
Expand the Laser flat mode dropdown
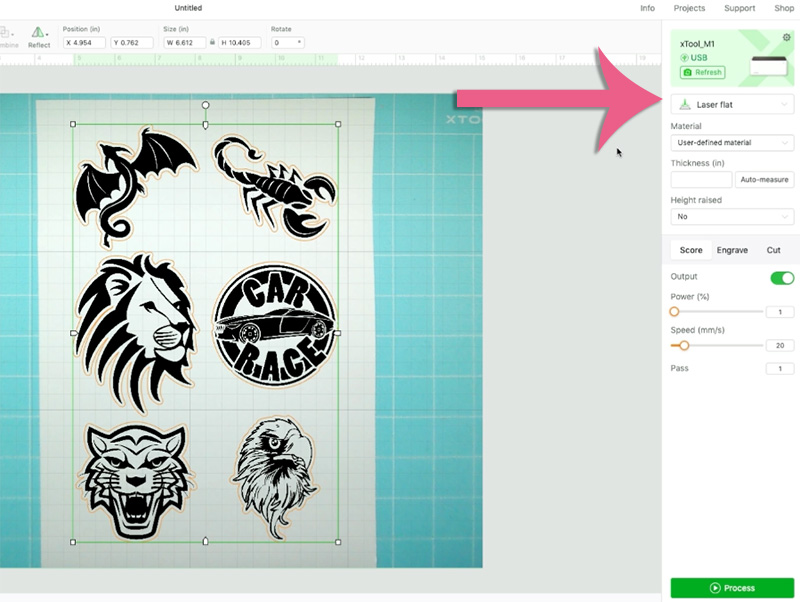(732, 104)
